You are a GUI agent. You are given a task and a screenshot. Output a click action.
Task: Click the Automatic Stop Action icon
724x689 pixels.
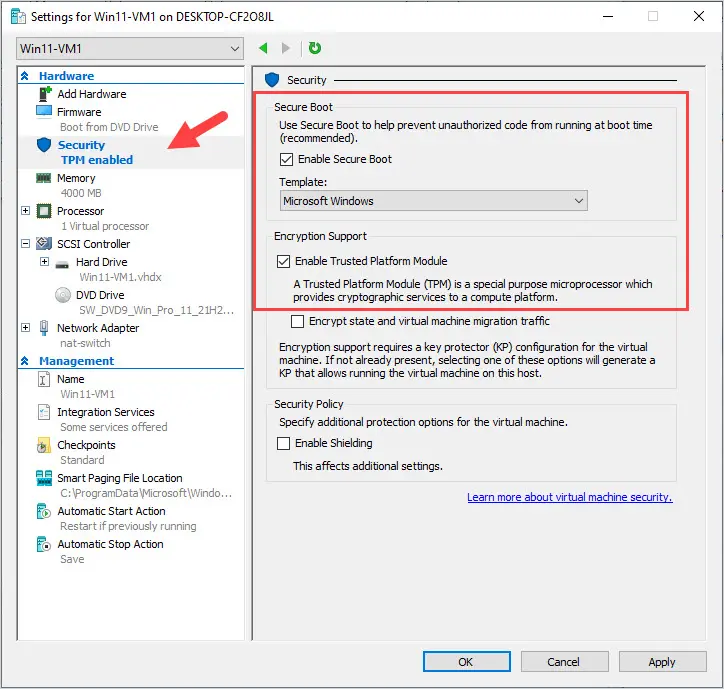tap(43, 544)
